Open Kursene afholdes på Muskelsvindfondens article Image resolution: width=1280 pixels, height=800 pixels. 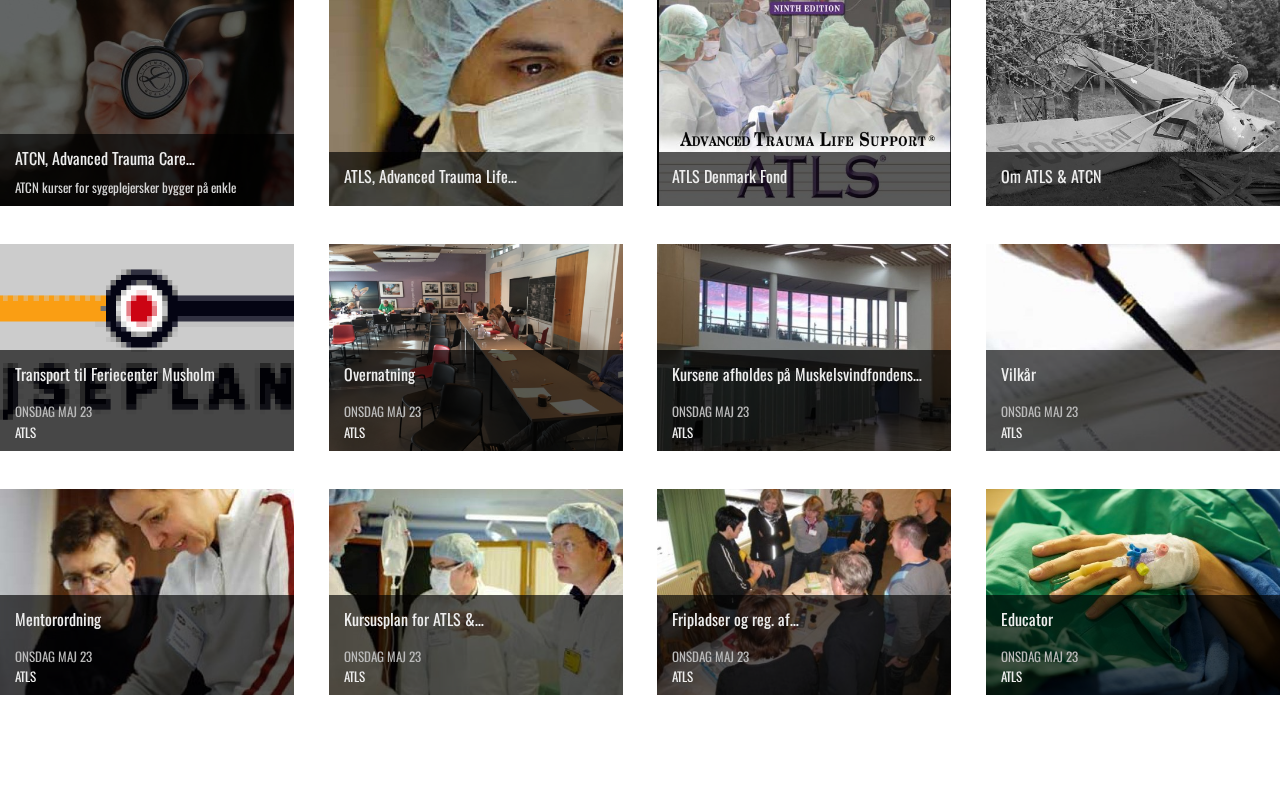[x=797, y=374]
